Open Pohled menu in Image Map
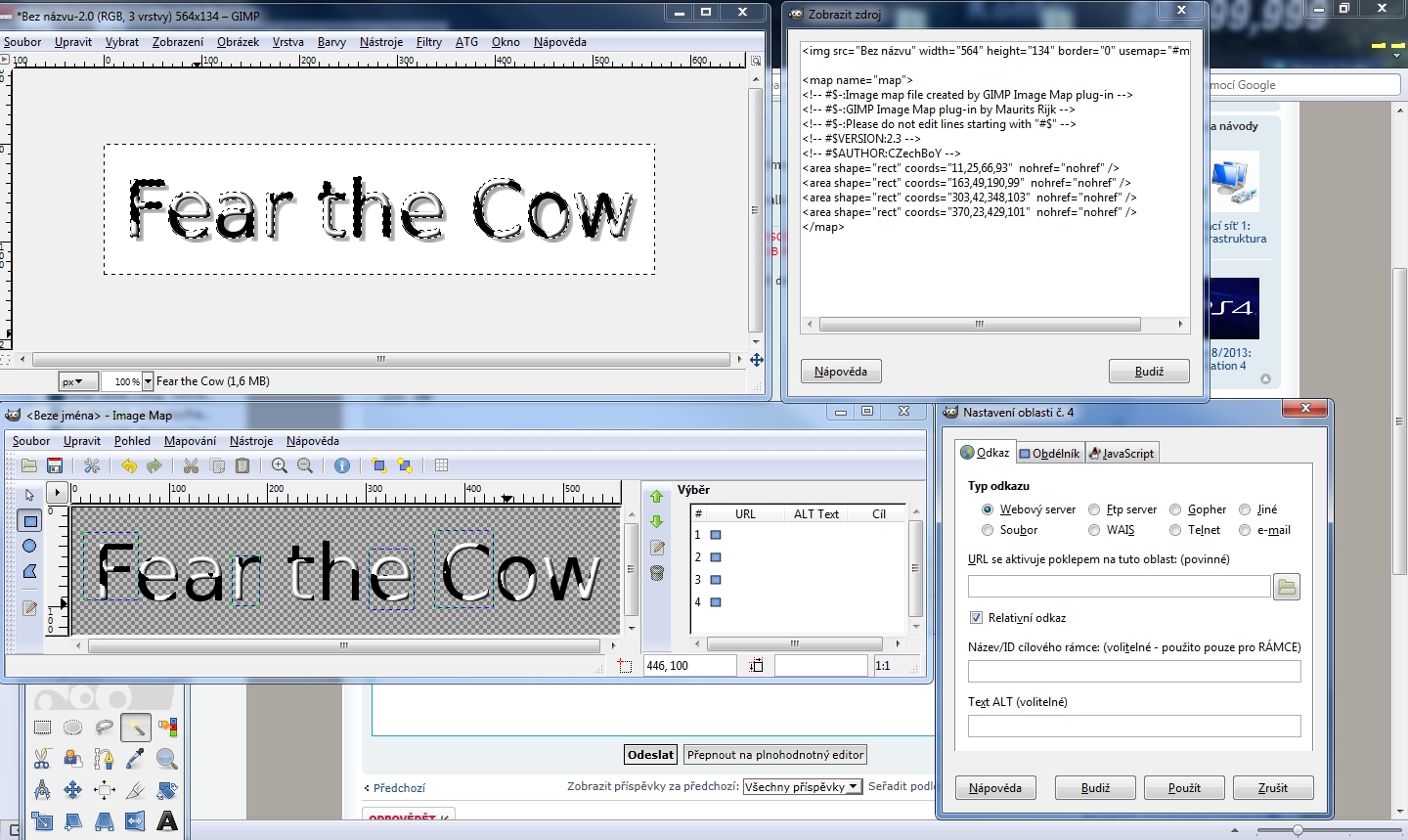 click(132, 441)
